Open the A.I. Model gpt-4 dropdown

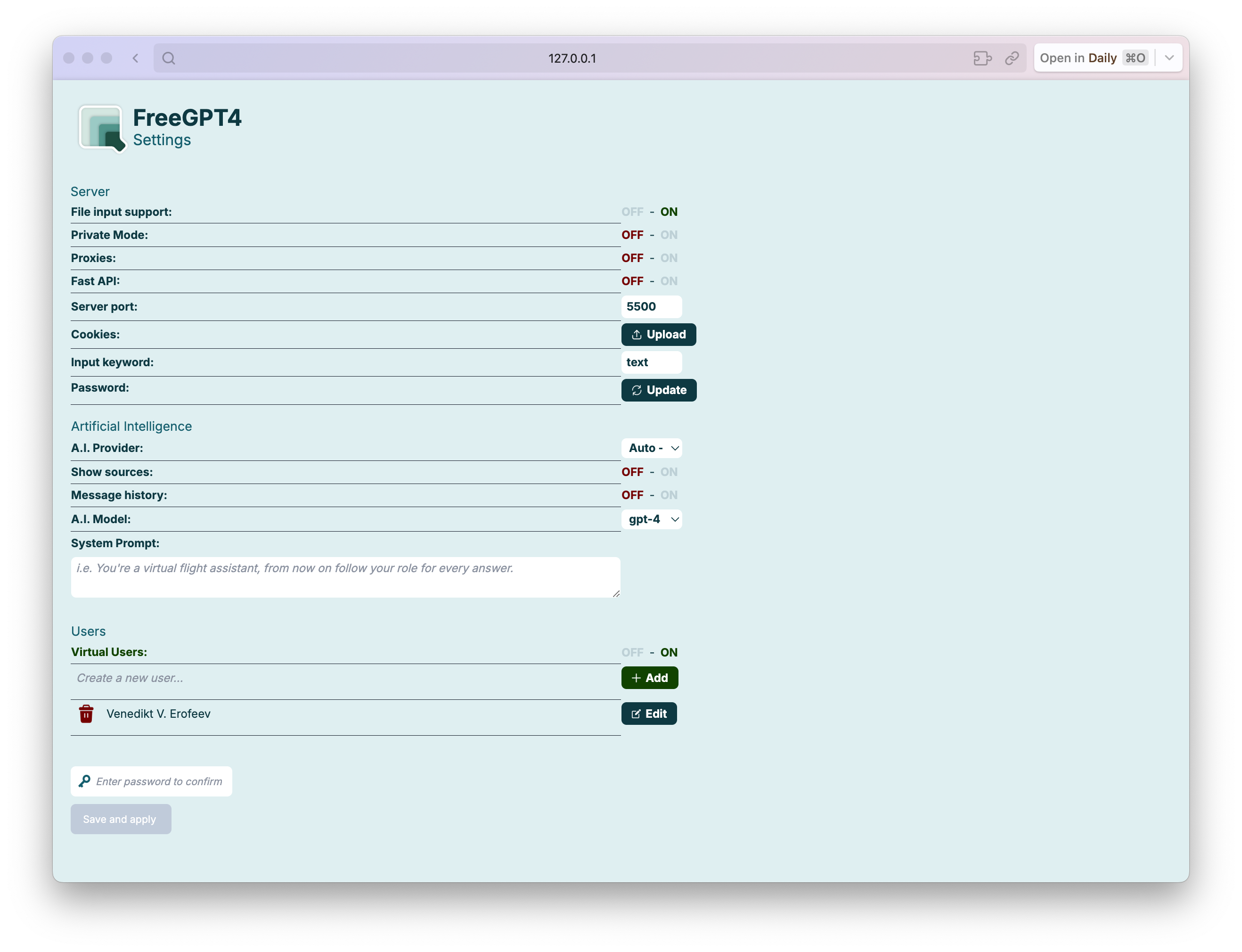tap(652, 519)
